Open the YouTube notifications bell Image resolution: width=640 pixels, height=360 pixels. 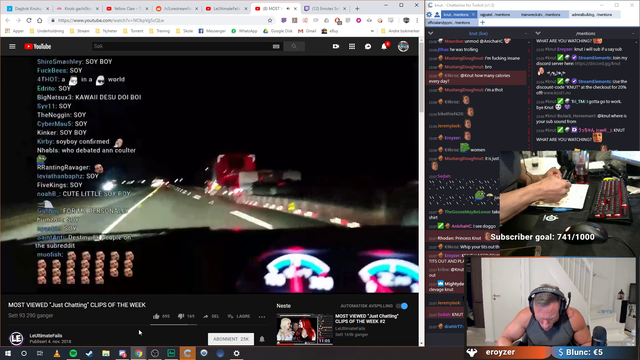click(384, 47)
